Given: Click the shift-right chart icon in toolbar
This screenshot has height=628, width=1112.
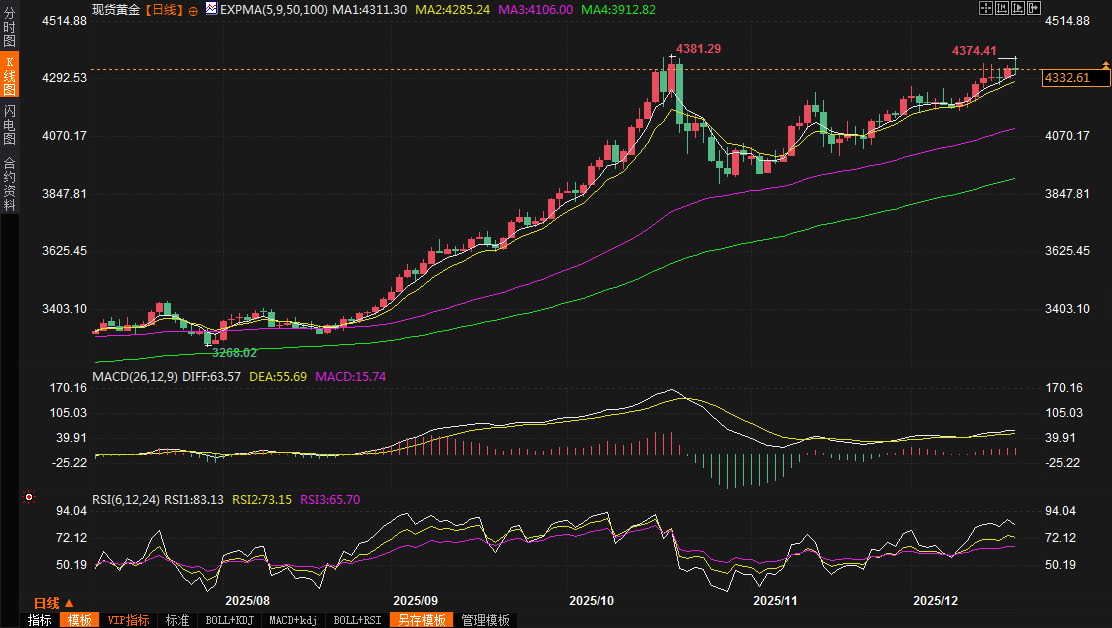Looking at the screenshot, I should (x=1034, y=8).
